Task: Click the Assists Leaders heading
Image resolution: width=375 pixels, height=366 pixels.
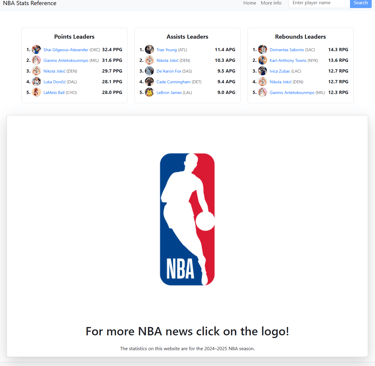Action: (187, 37)
